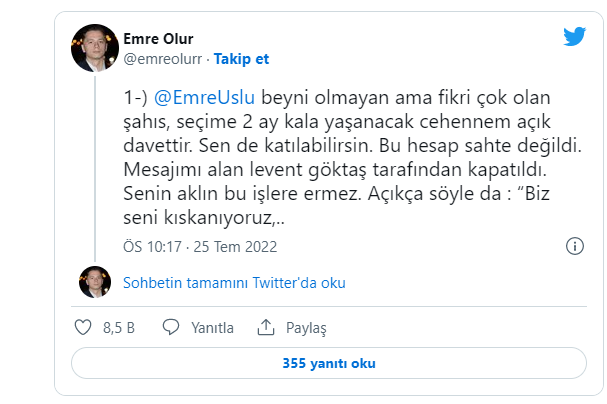This screenshot has width=607, height=404.
Task: Click the Yanıtla reply label
Action: (x=213, y=328)
